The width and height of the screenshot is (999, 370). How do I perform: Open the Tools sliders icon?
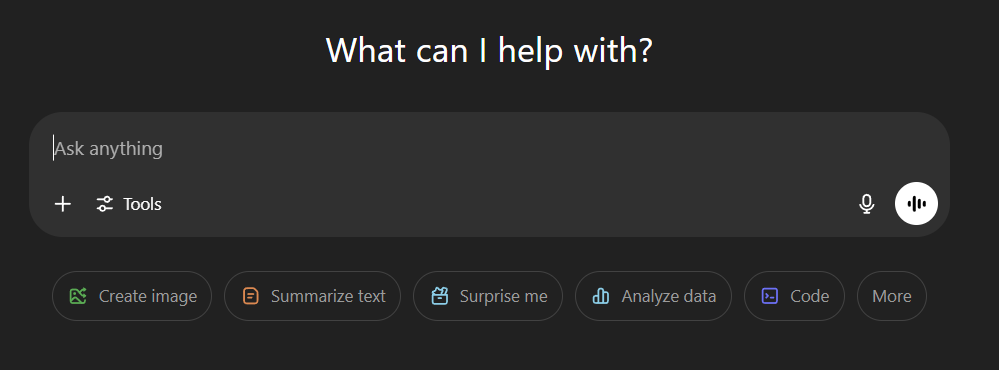pos(104,204)
